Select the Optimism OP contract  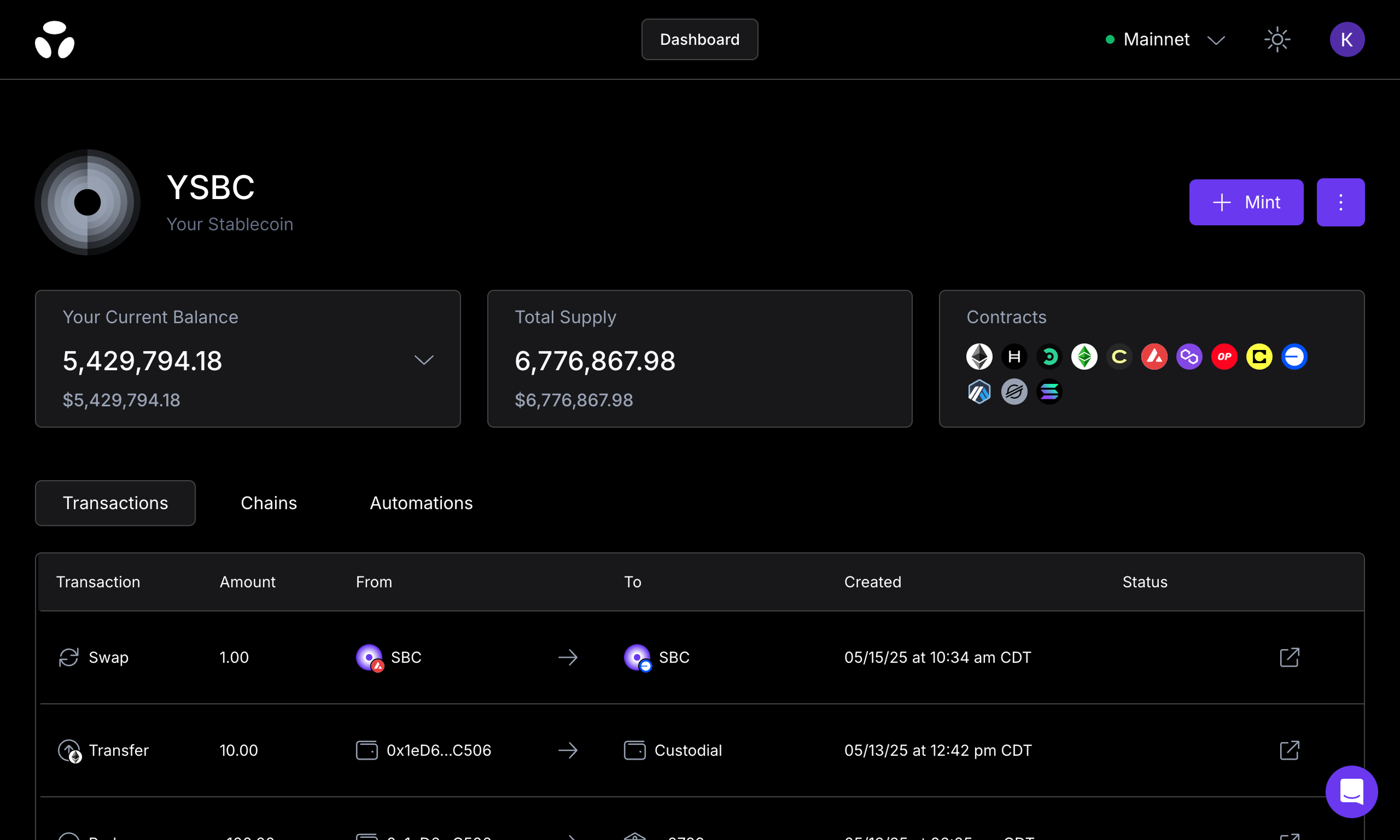[x=1224, y=357]
